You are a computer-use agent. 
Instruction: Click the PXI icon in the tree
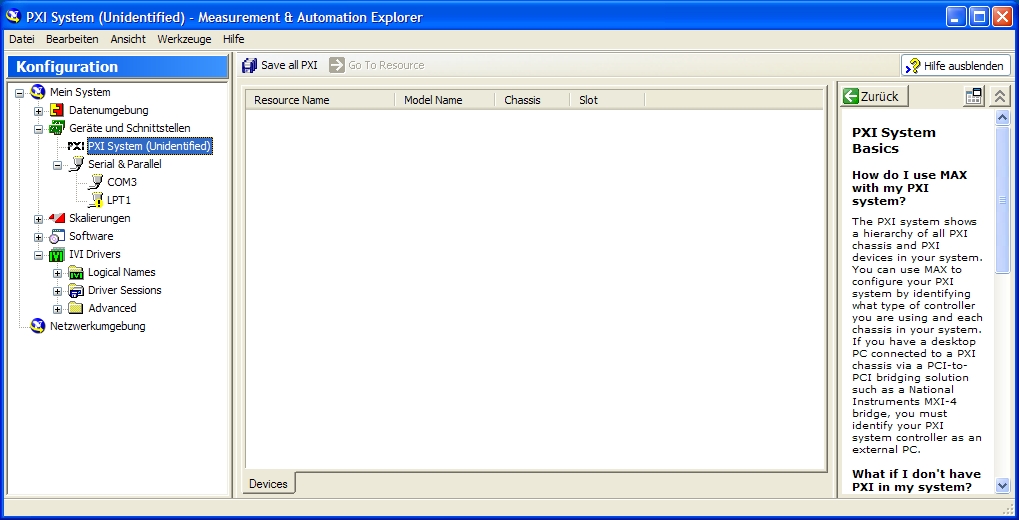pyautogui.click(x=76, y=146)
